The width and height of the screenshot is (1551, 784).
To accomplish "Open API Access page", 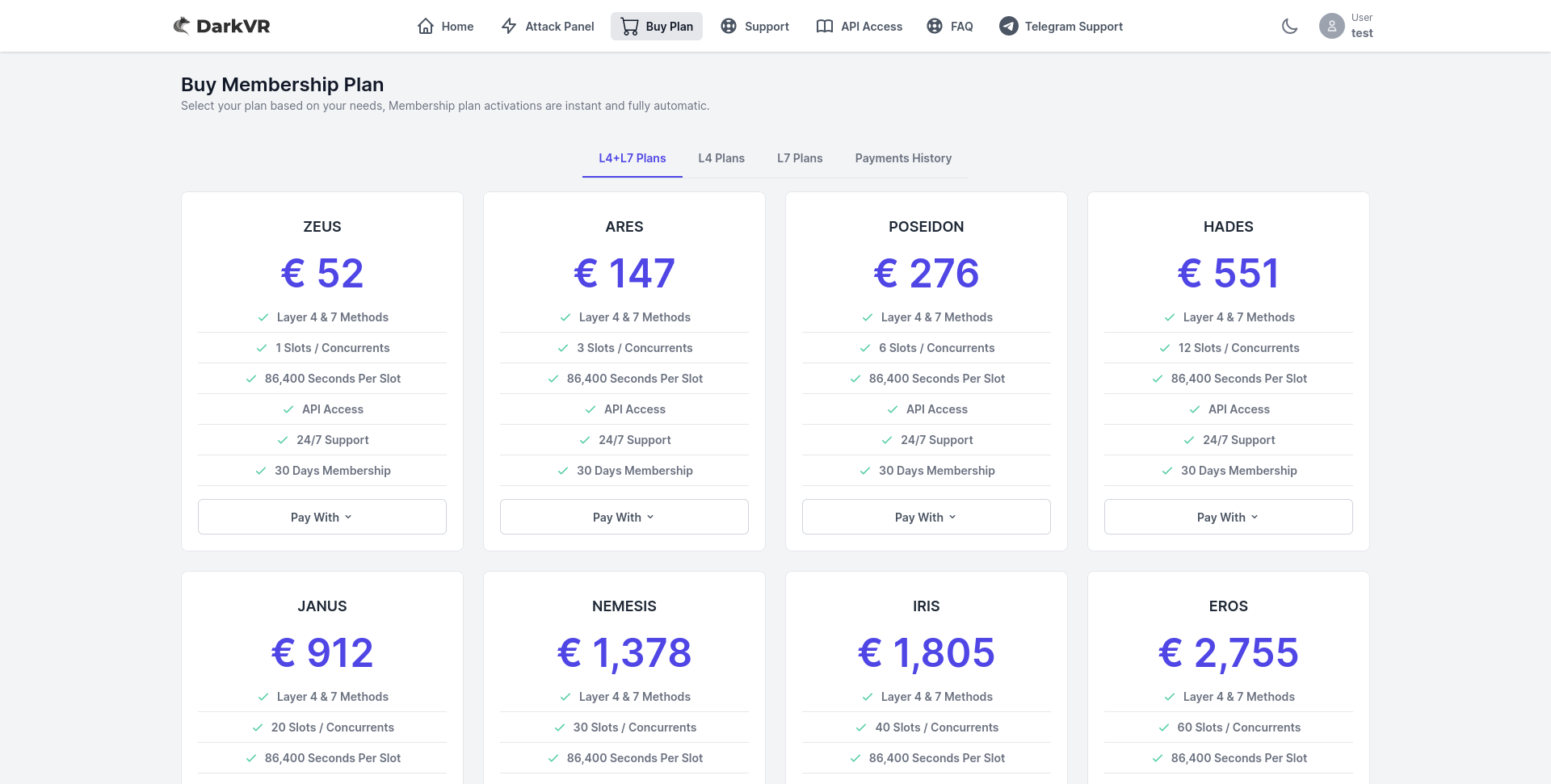I will point(860,26).
